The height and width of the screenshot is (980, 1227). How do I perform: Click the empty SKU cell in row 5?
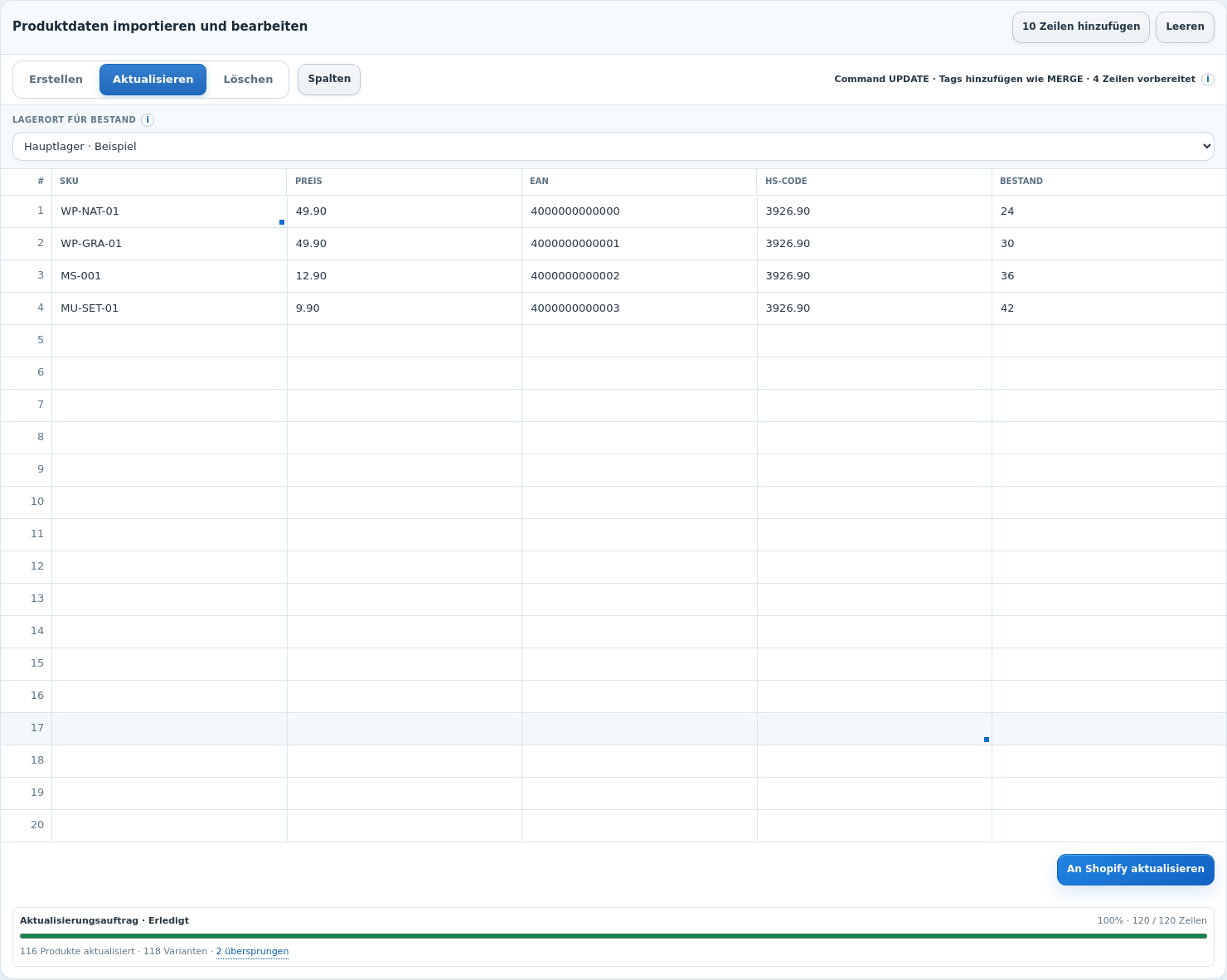click(x=169, y=341)
